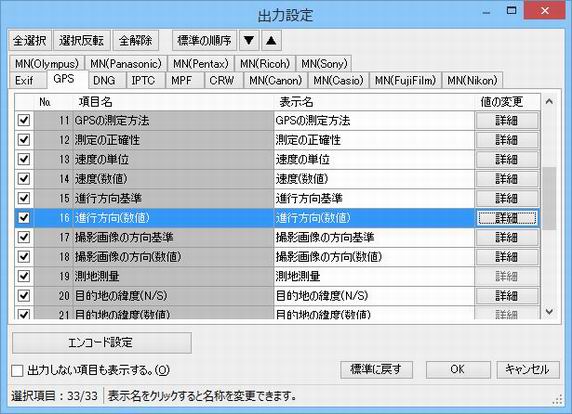The image size is (572, 414).
Task: Click the vertical scrollbar thumb
Action: 549,198
